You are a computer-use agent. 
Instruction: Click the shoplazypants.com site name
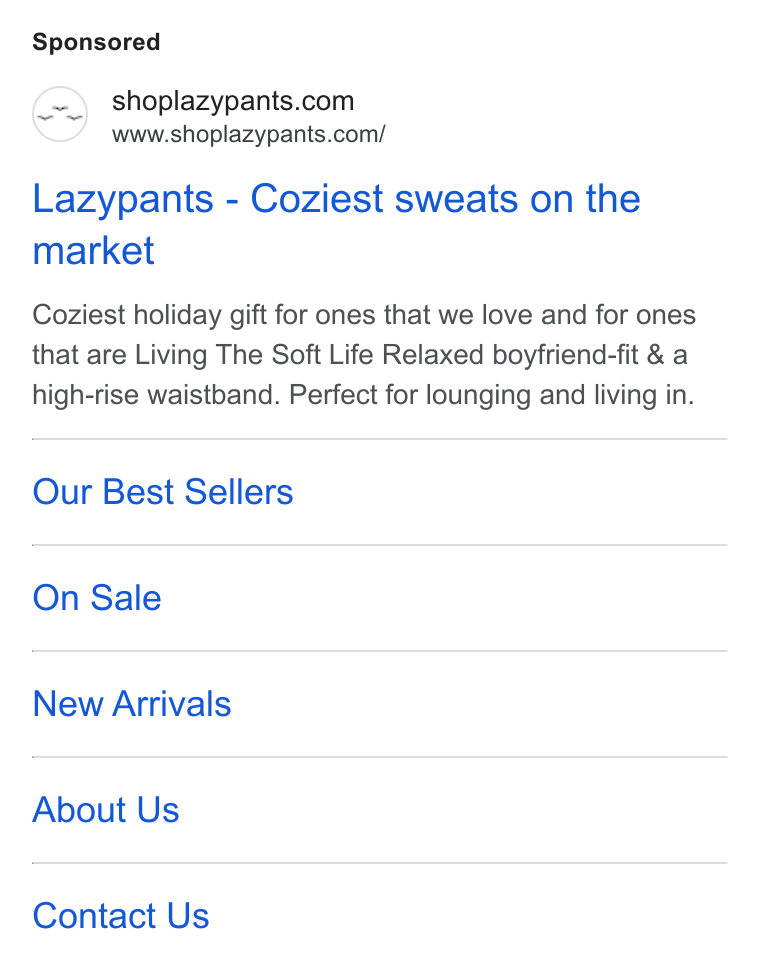point(233,101)
